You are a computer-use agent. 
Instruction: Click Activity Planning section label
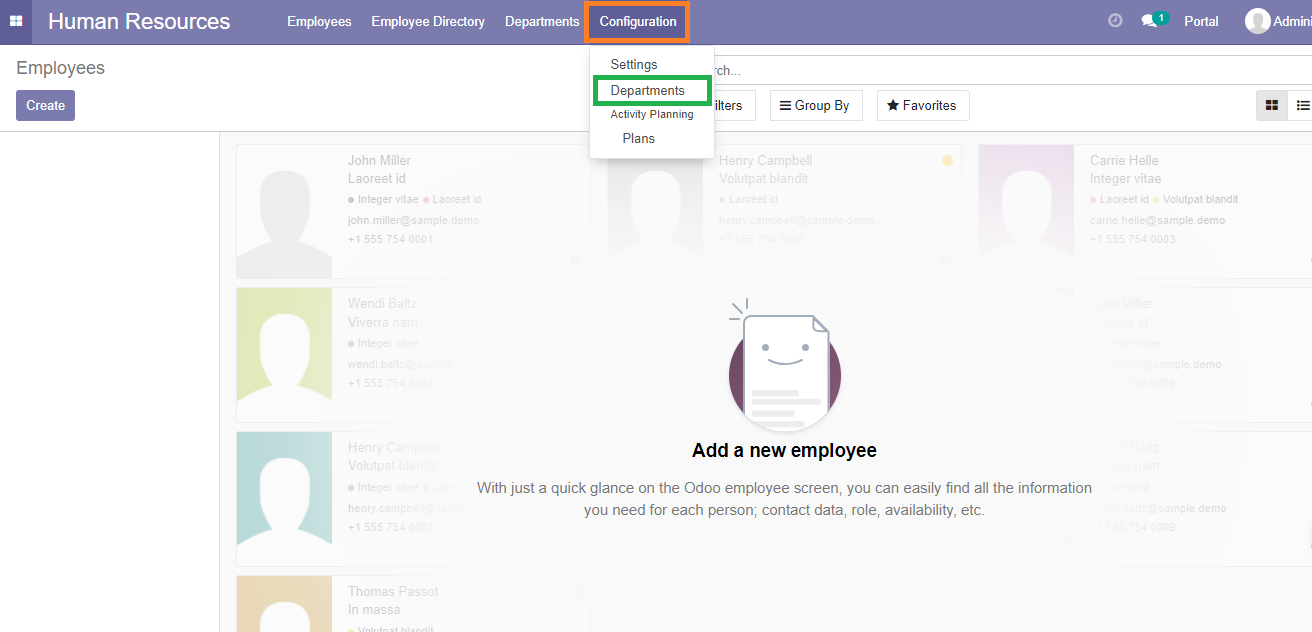[x=652, y=114]
